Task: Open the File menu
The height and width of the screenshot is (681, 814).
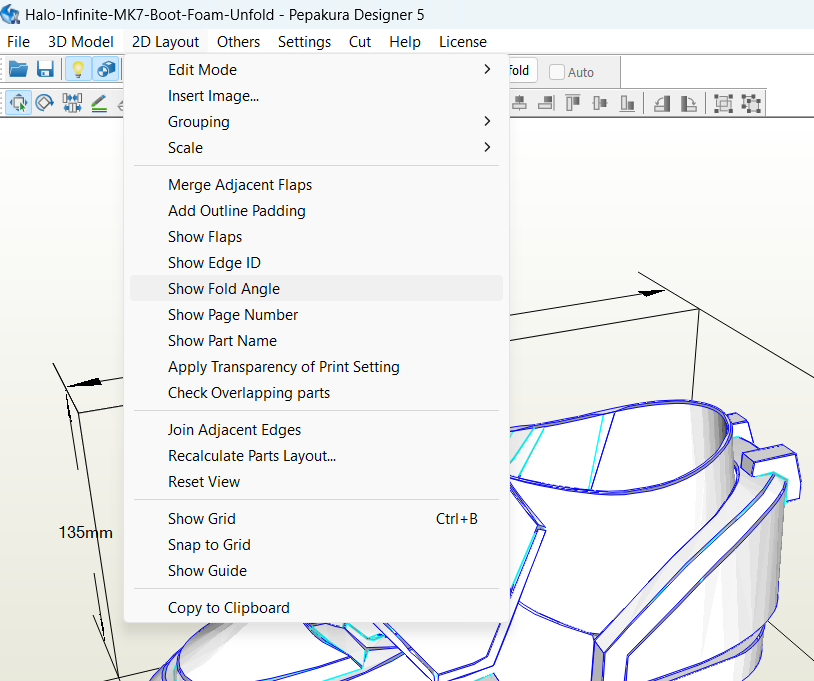Action: coord(18,42)
